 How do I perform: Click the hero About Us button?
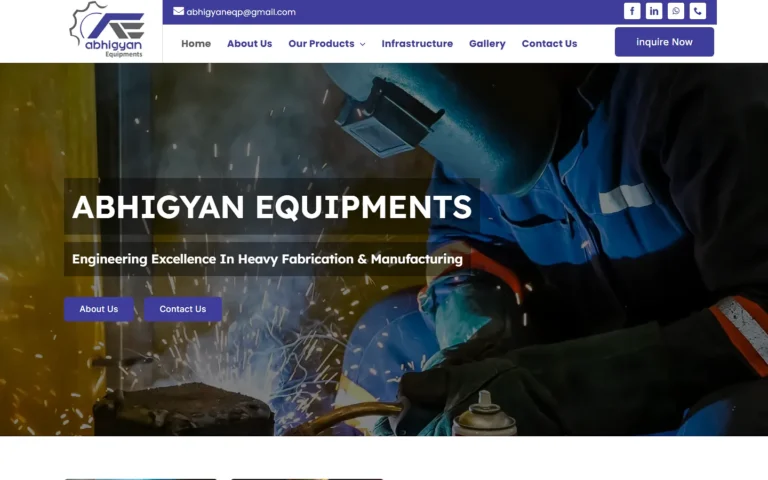99,309
